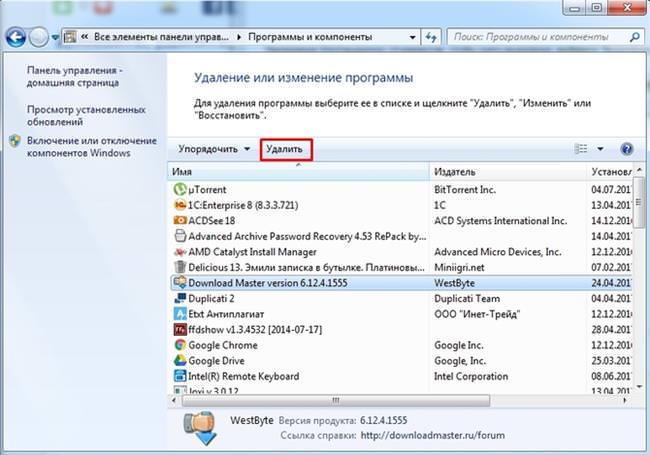
Task: Click the horizontal scrollbar left arrow
Action: pos(174,400)
